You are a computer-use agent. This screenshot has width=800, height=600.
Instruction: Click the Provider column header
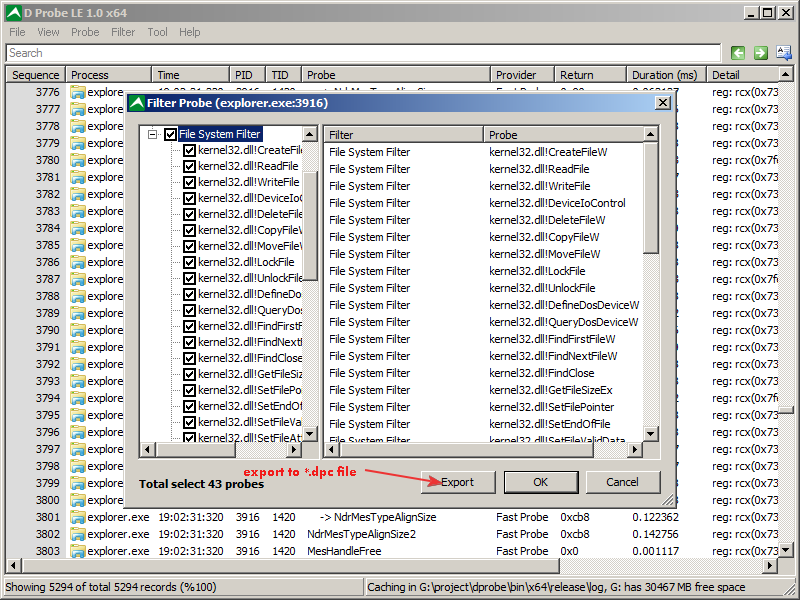coord(522,75)
